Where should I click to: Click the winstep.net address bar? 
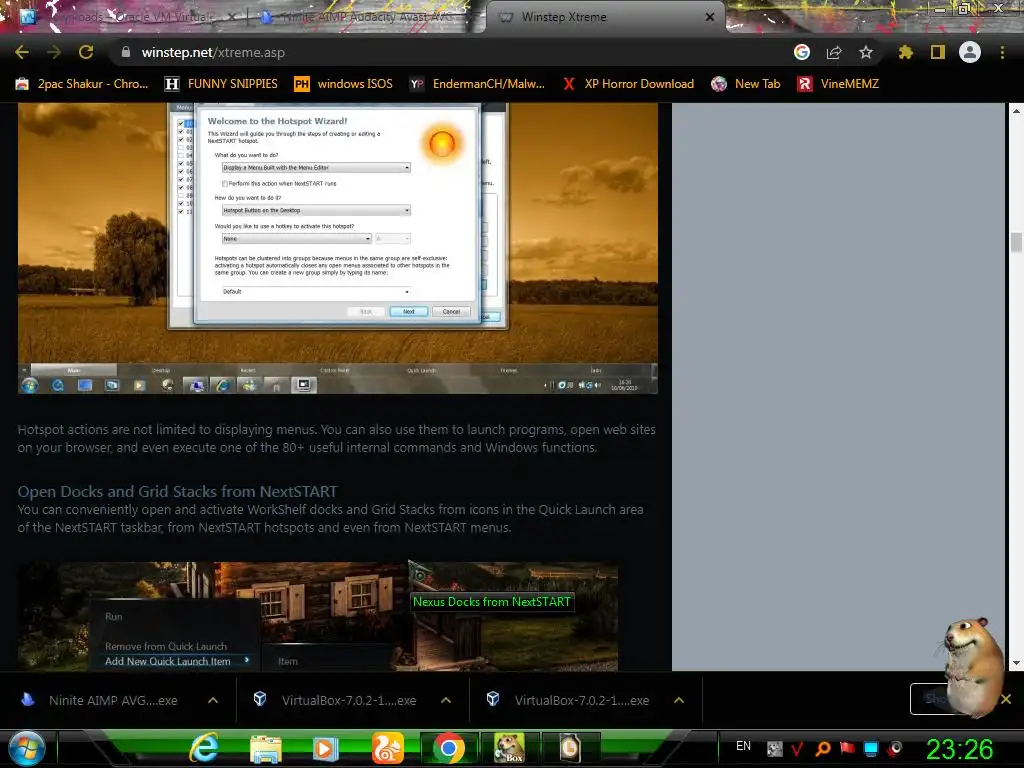[451, 52]
